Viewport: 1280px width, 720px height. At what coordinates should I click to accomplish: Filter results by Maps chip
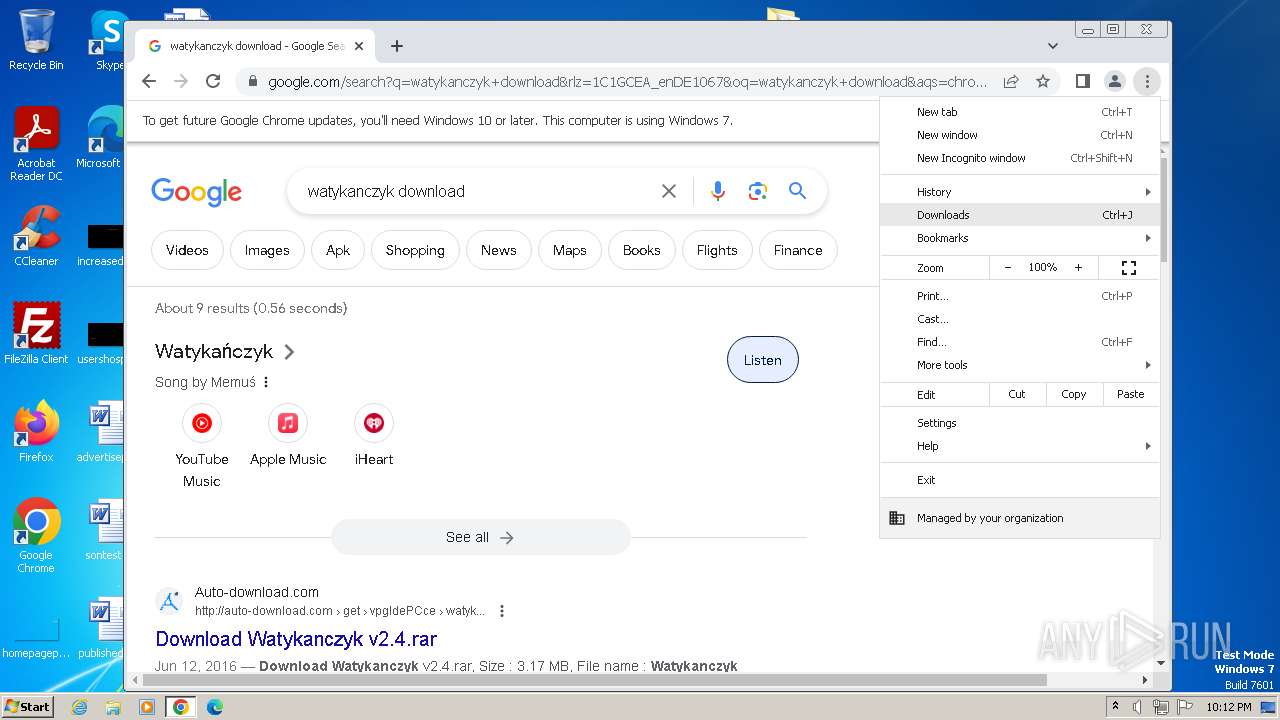[x=570, y=250]
